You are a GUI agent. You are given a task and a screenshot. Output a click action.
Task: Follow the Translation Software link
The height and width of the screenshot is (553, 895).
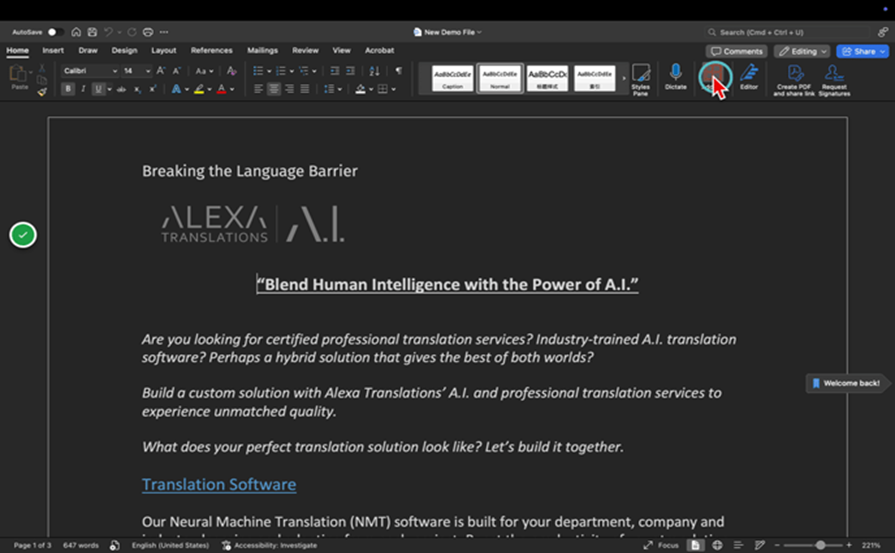pyautogui.click(x=219, y=485)
